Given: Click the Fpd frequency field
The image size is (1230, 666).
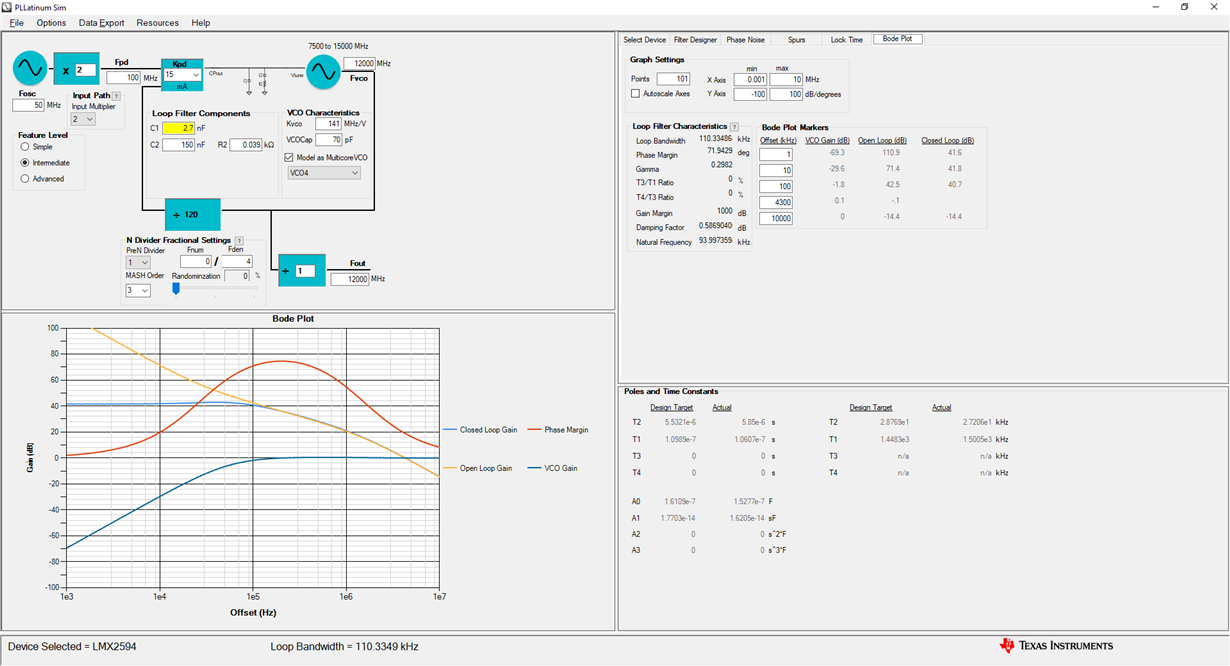Looking at the screenshot, I should point(122,77).
